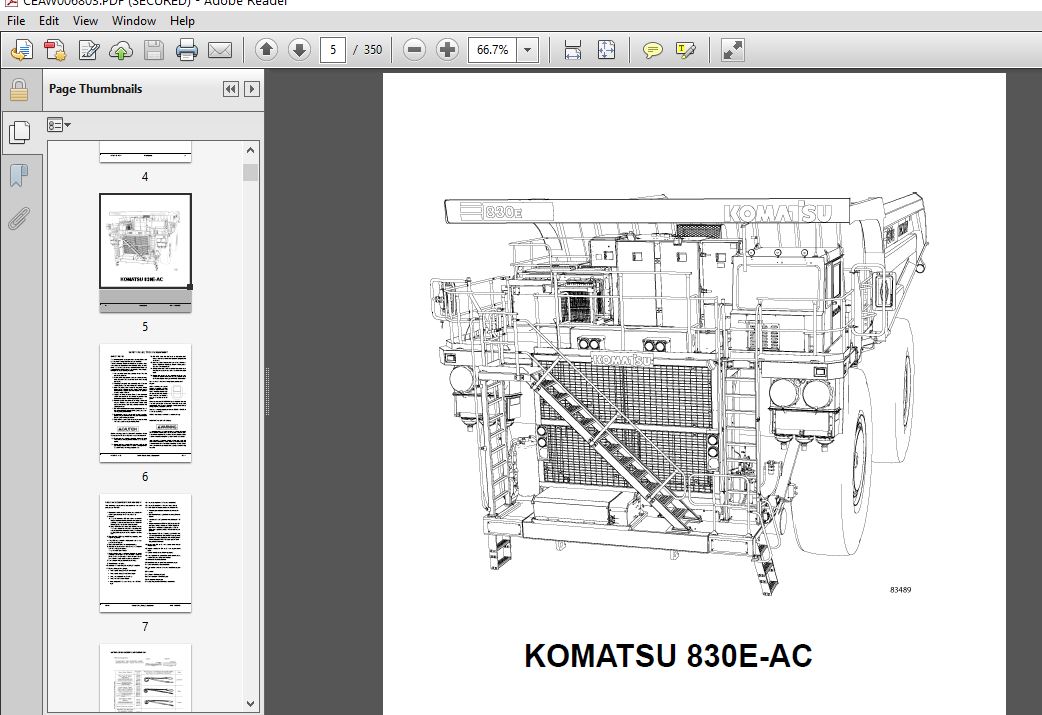
Task: Collapse the Page Thumbnails panel
Action: tap(230, 89)
